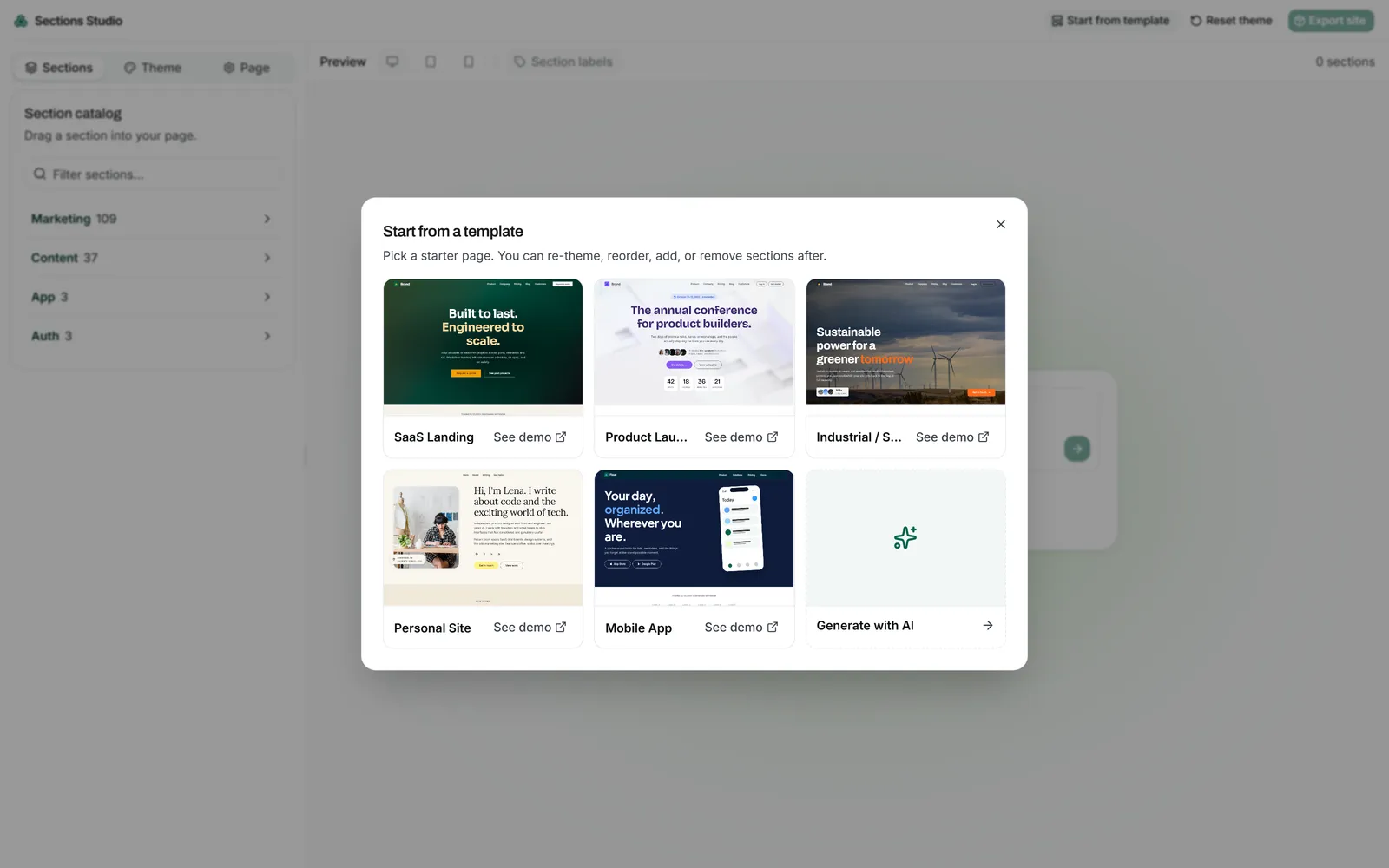Click the search magnifier icon in filter
1389x868 pixels.
[40, 174]
